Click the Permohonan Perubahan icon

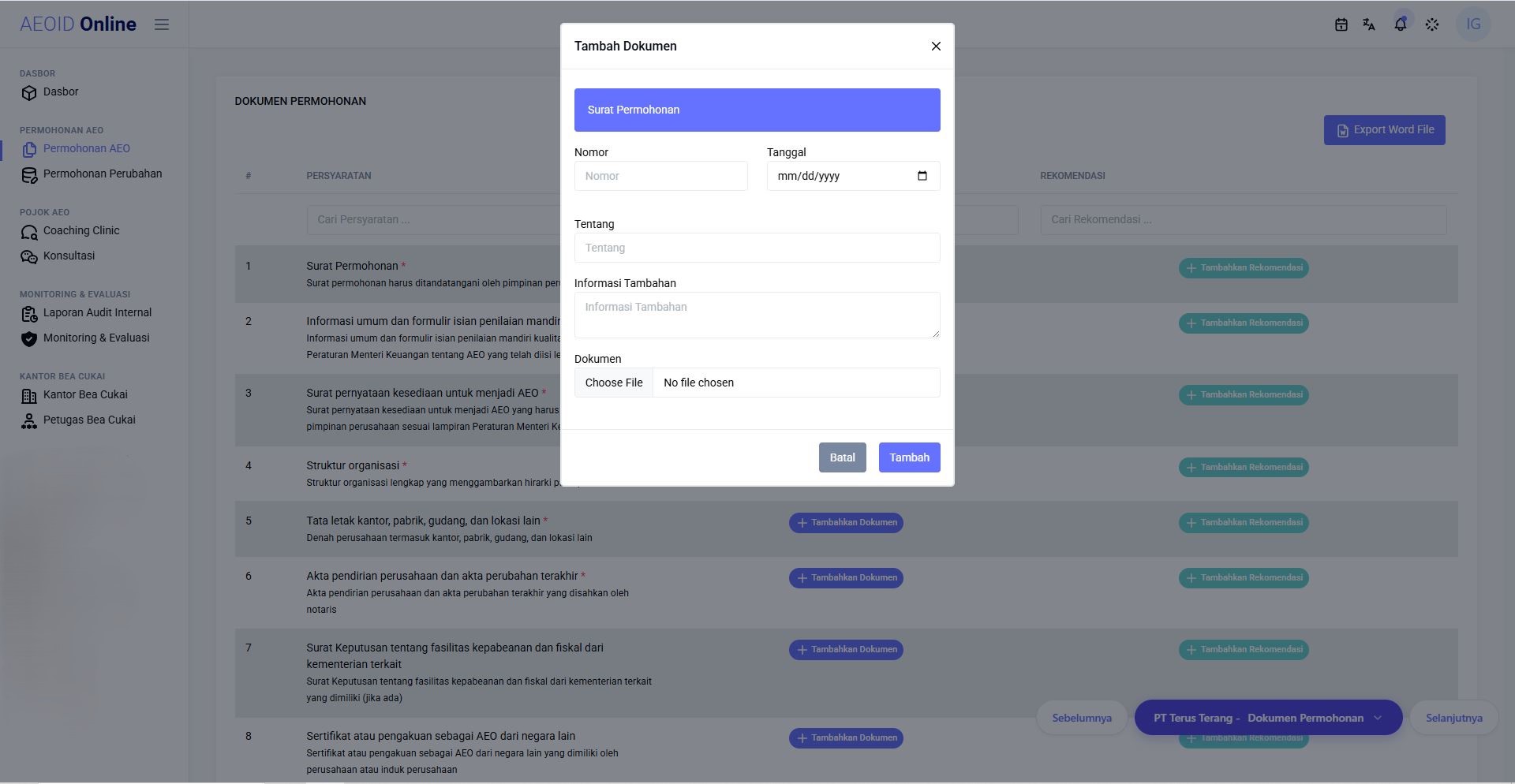[29, 175]
